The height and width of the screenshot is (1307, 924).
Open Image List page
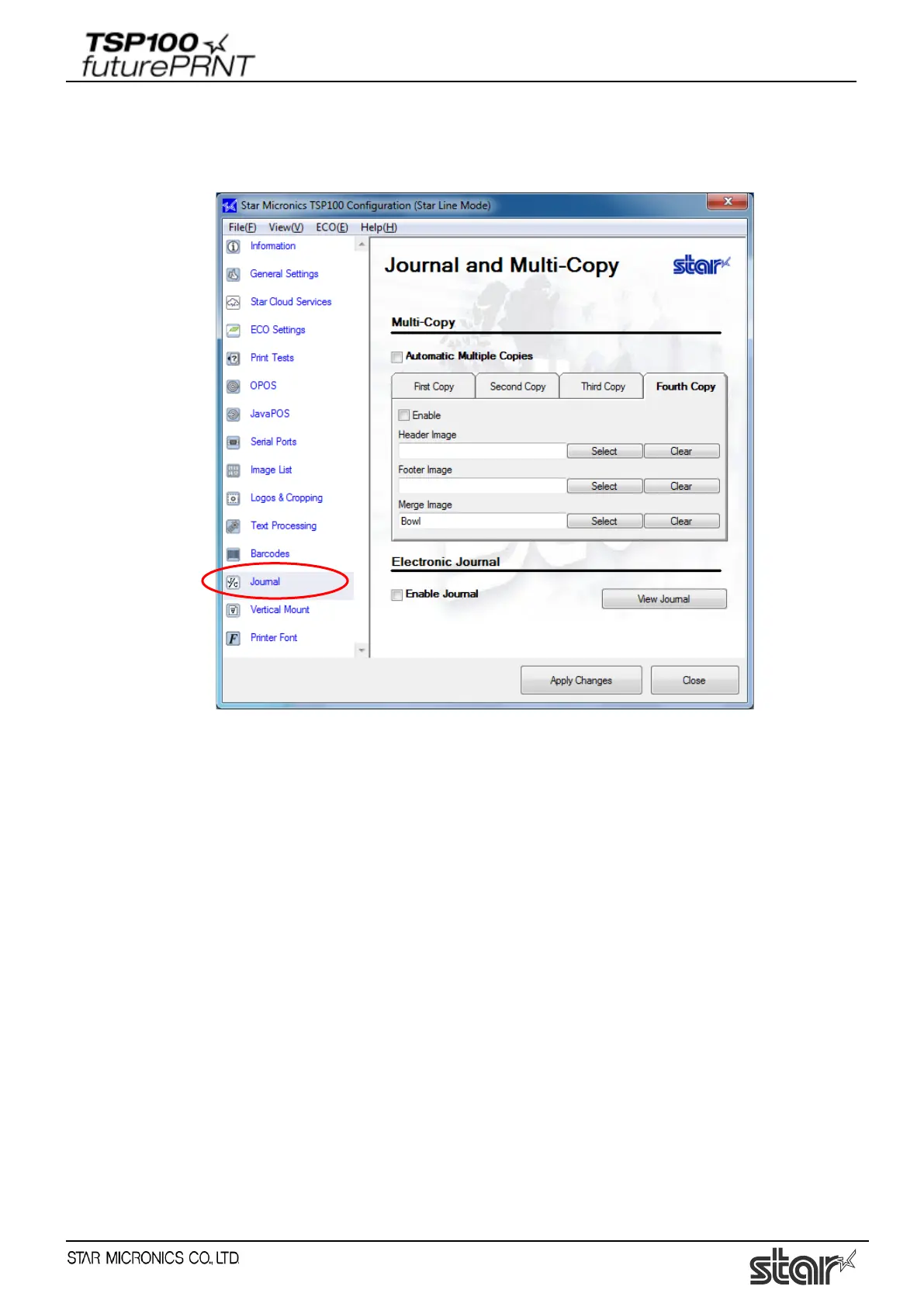click(271, 470)
